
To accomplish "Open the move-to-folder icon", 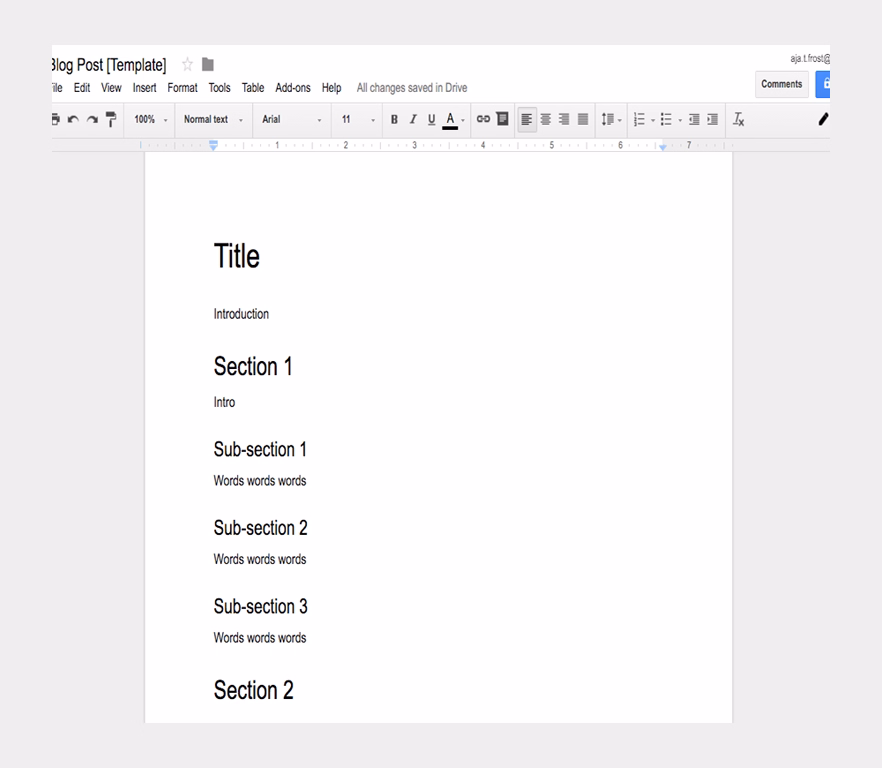I will click(x=208, y=65).
